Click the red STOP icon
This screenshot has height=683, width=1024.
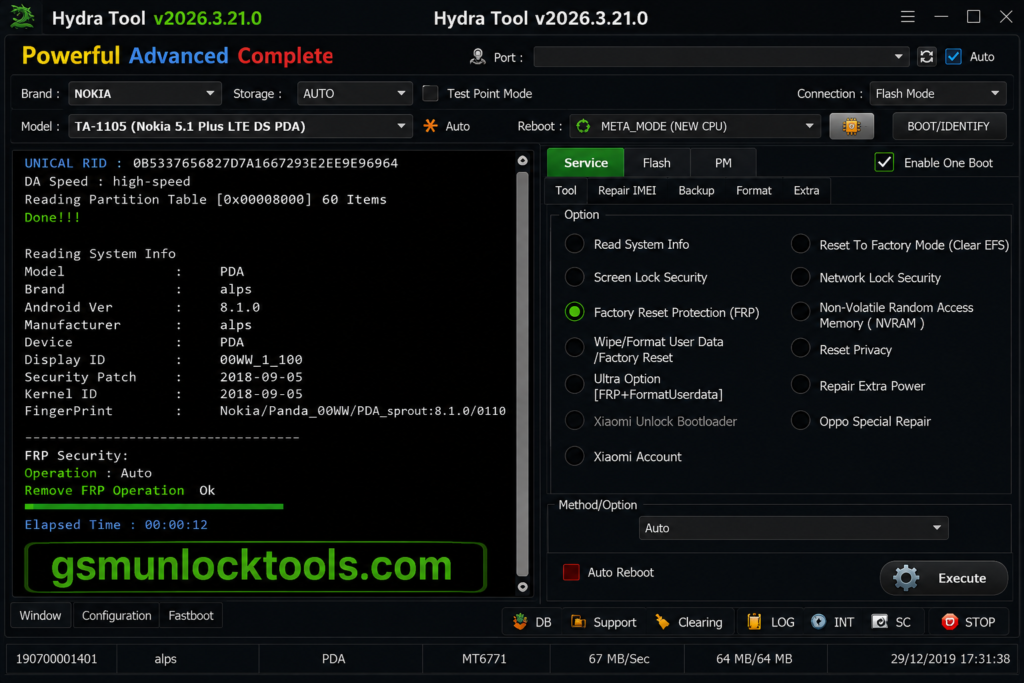point(950,622)
